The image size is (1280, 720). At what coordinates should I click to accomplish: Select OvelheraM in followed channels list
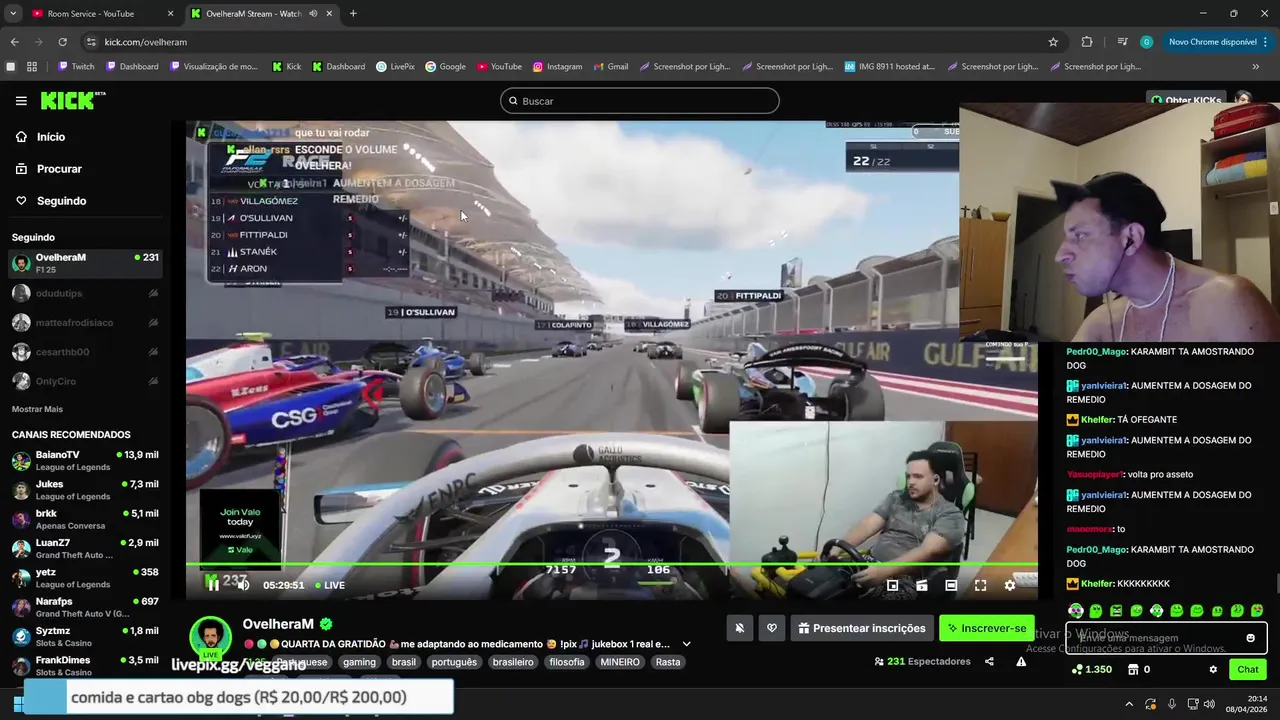click(x=85, y=263)
